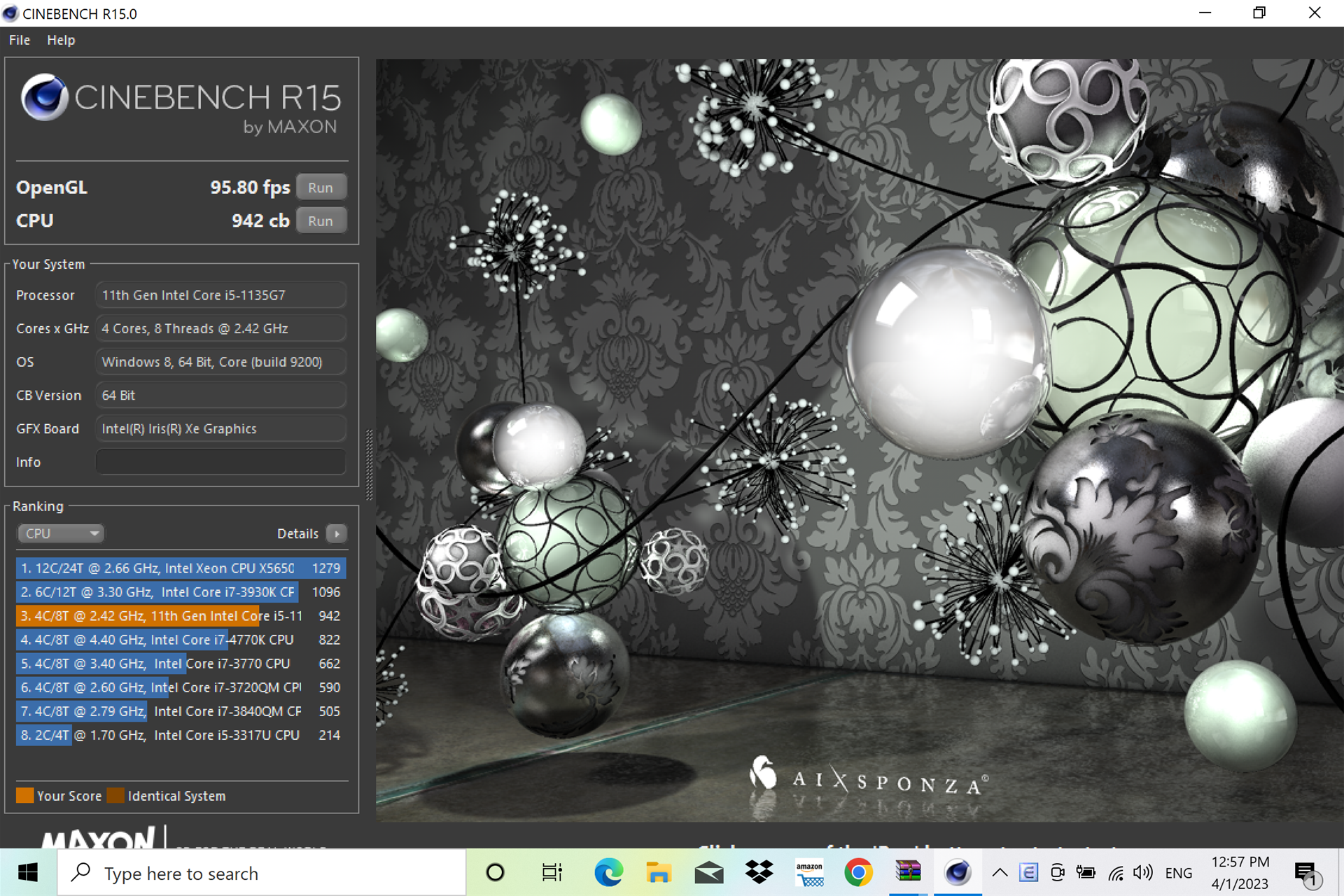Image resolution: width=1344 pixels, height=896 pixels.
Task: Open Task View on the taskbar
Action: tap(552, 873)
